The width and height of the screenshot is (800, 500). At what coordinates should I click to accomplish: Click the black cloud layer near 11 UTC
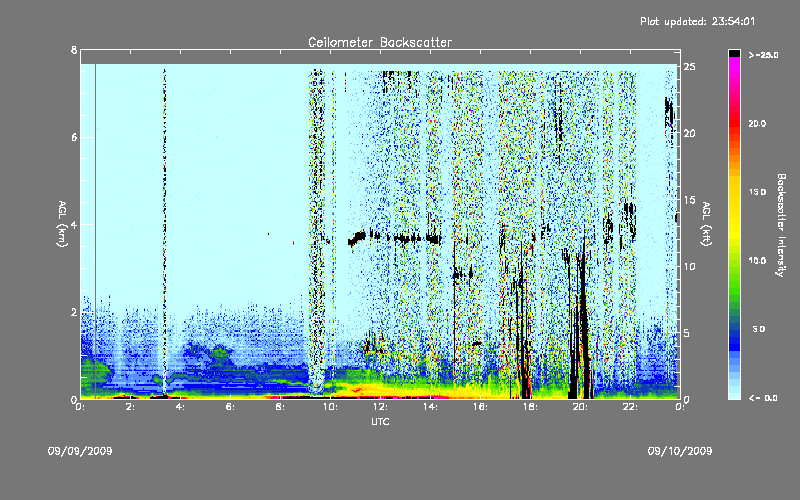pos(357,238)
